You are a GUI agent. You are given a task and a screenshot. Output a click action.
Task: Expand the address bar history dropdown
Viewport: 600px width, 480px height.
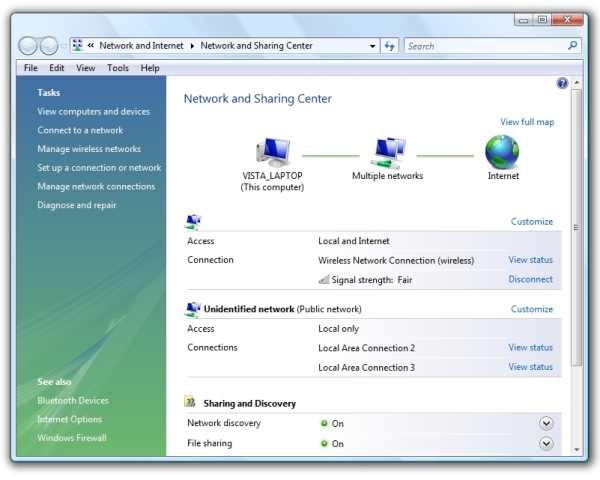point(372,46)
